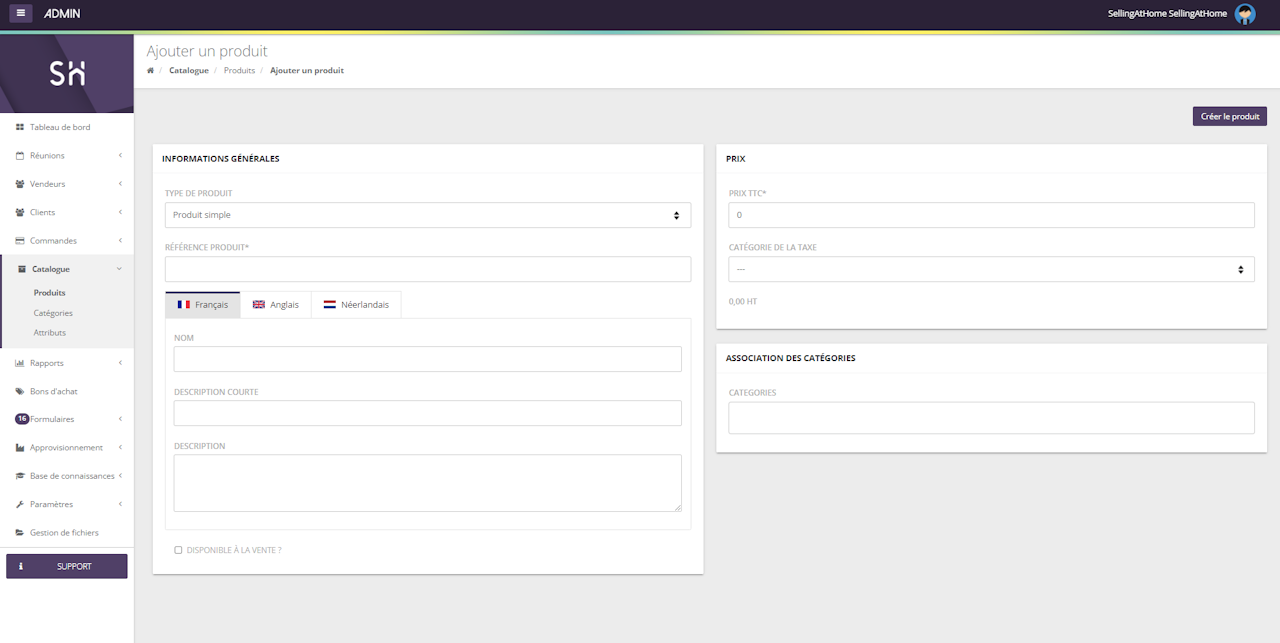The height and width of the screenshot is (643, 1280).
Task: Enable the Disponible à la vente checkbox
Action: (x=179, y=550)
